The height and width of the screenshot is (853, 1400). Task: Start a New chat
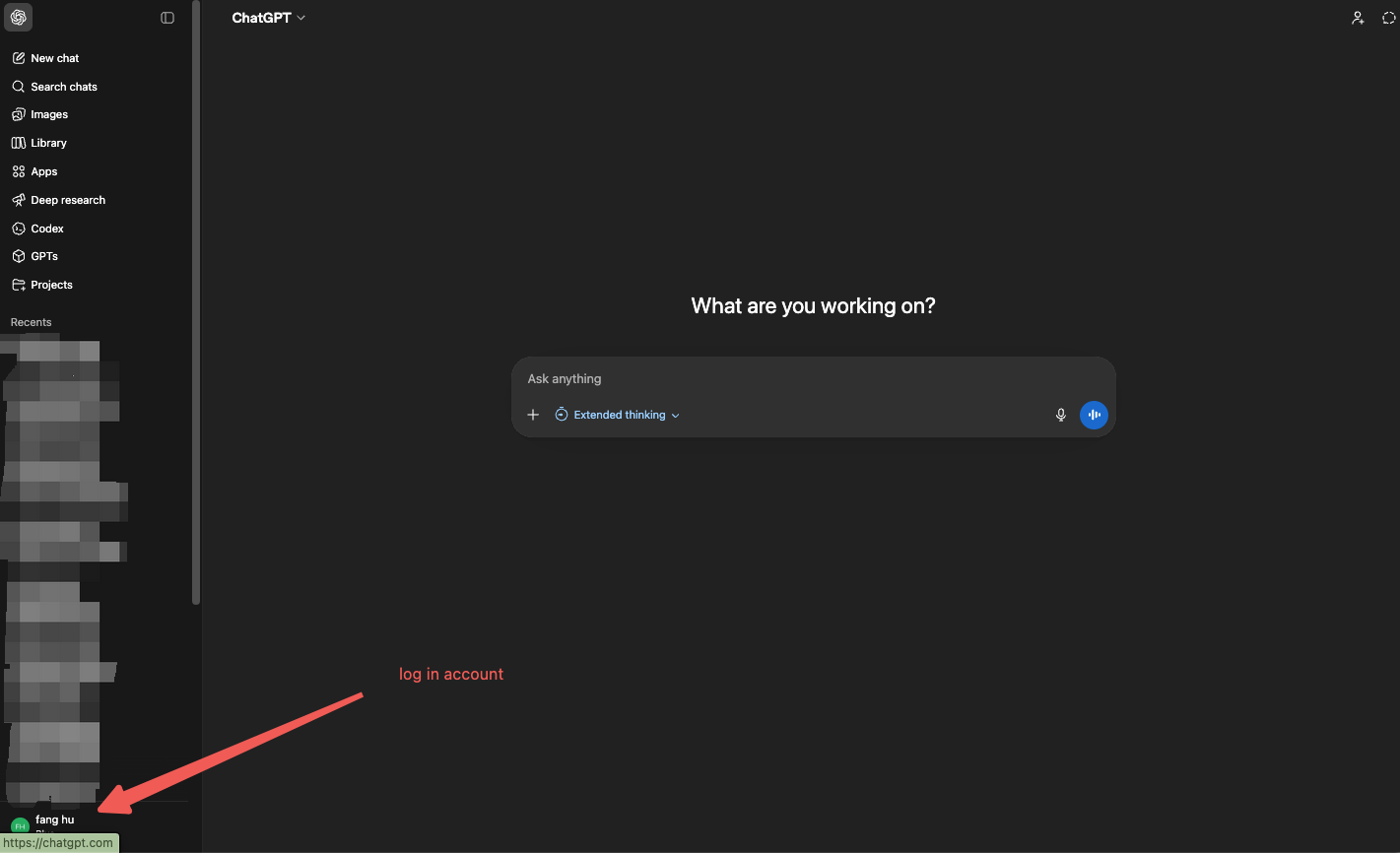click(54, 58)
